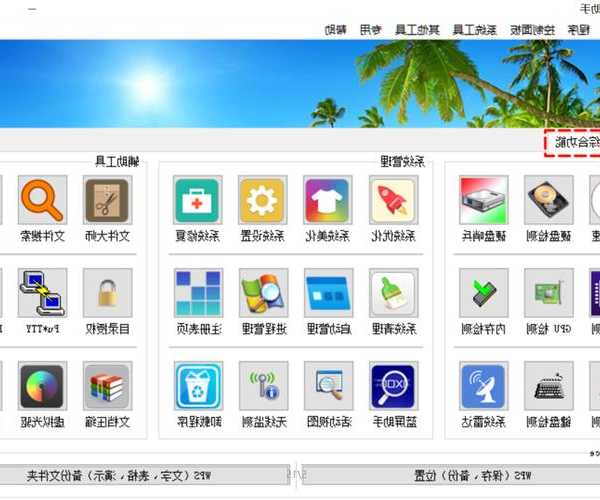Image resolution: width=600 pixels, height=500 pixels.
Task: Launch 进程管理 tool icon
Action: coord(262,293)
